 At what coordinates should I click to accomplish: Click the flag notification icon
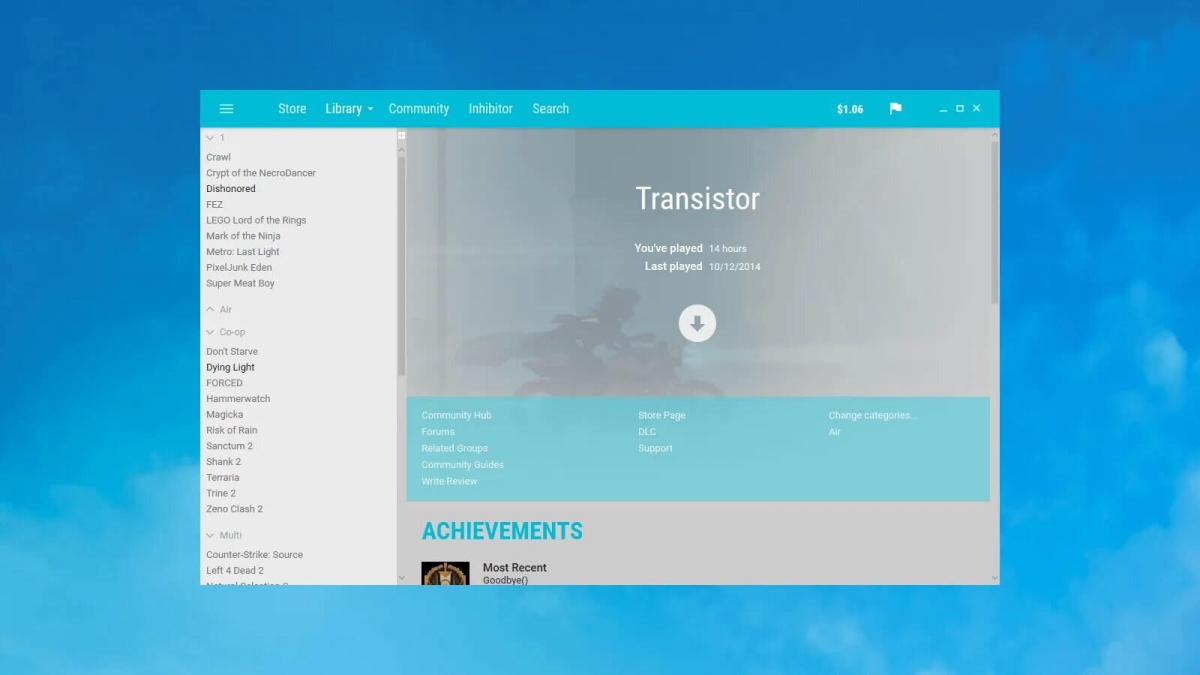(895, 109)
